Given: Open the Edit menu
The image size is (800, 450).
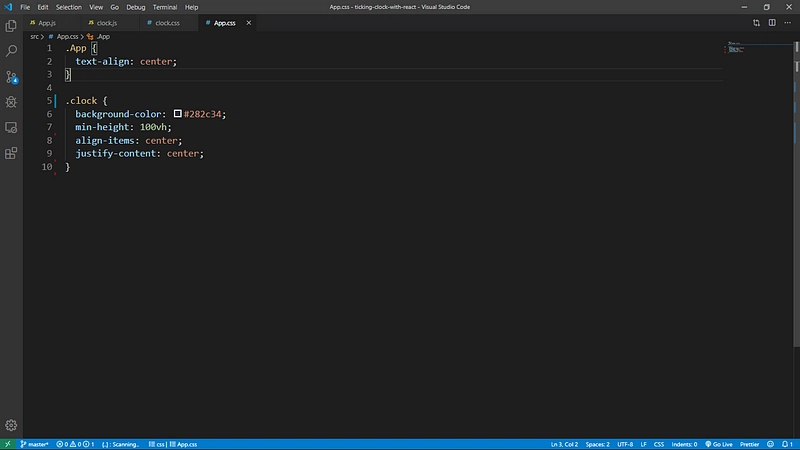Looking at the screenshot, I should click(43, 7).
